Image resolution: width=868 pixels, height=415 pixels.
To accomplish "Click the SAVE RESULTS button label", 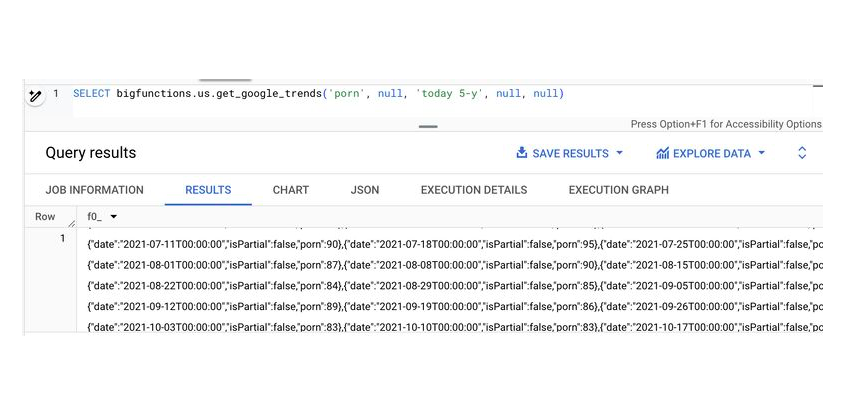I will click(x=570, y=153).
